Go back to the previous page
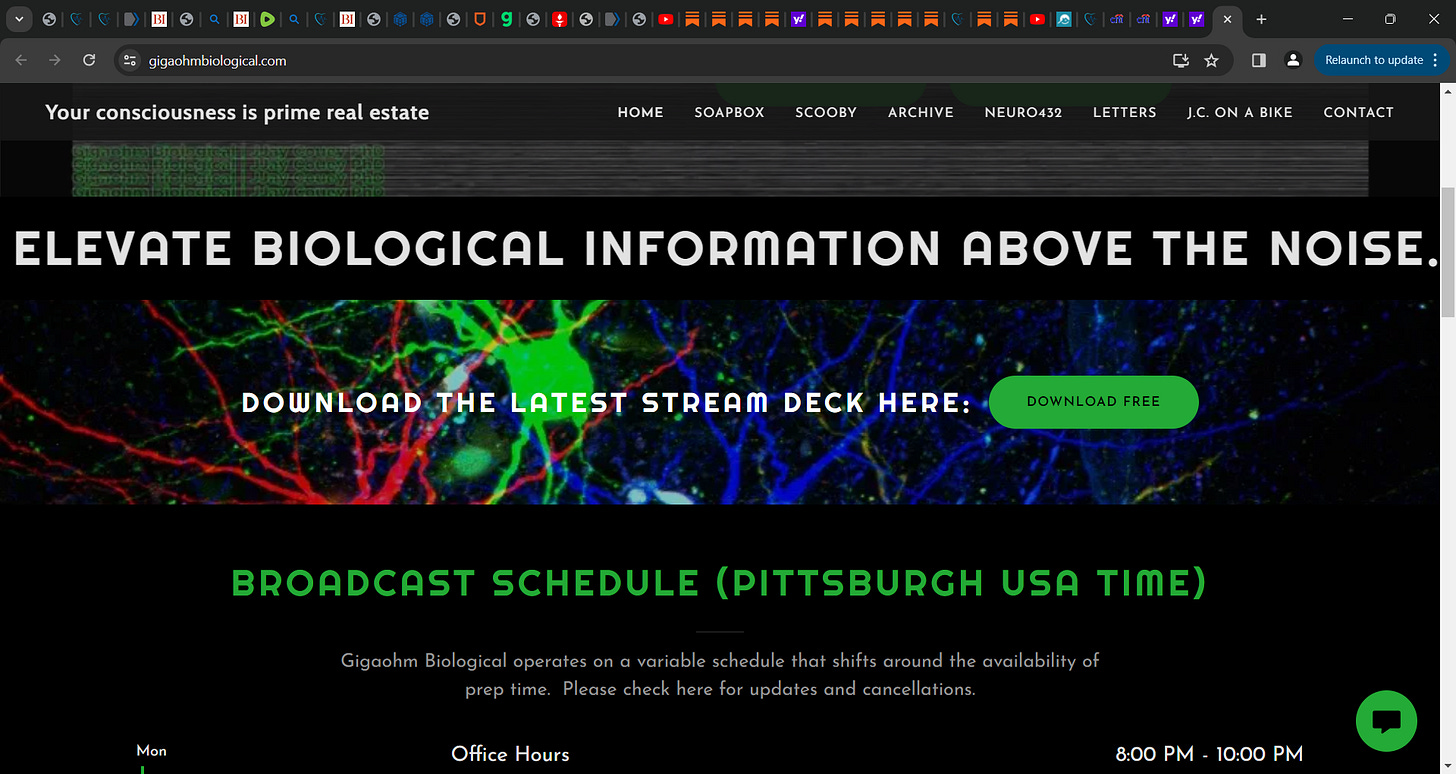The image size is (1456, 774). coord(21,60)
